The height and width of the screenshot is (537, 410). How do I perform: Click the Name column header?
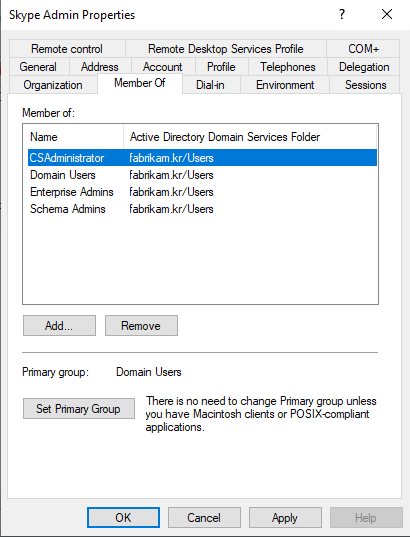pos(73,137)
